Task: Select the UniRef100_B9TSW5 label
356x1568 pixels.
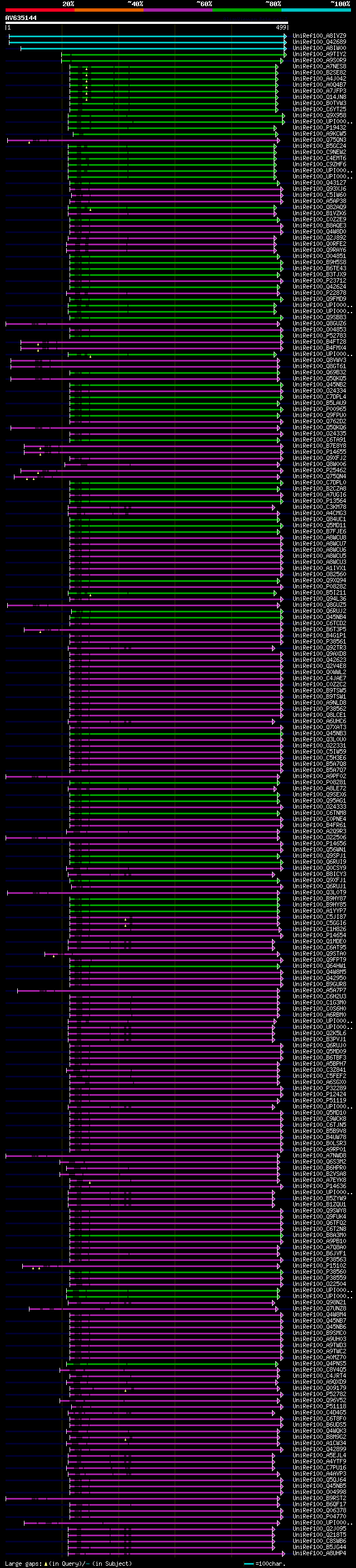Action: 319,690
